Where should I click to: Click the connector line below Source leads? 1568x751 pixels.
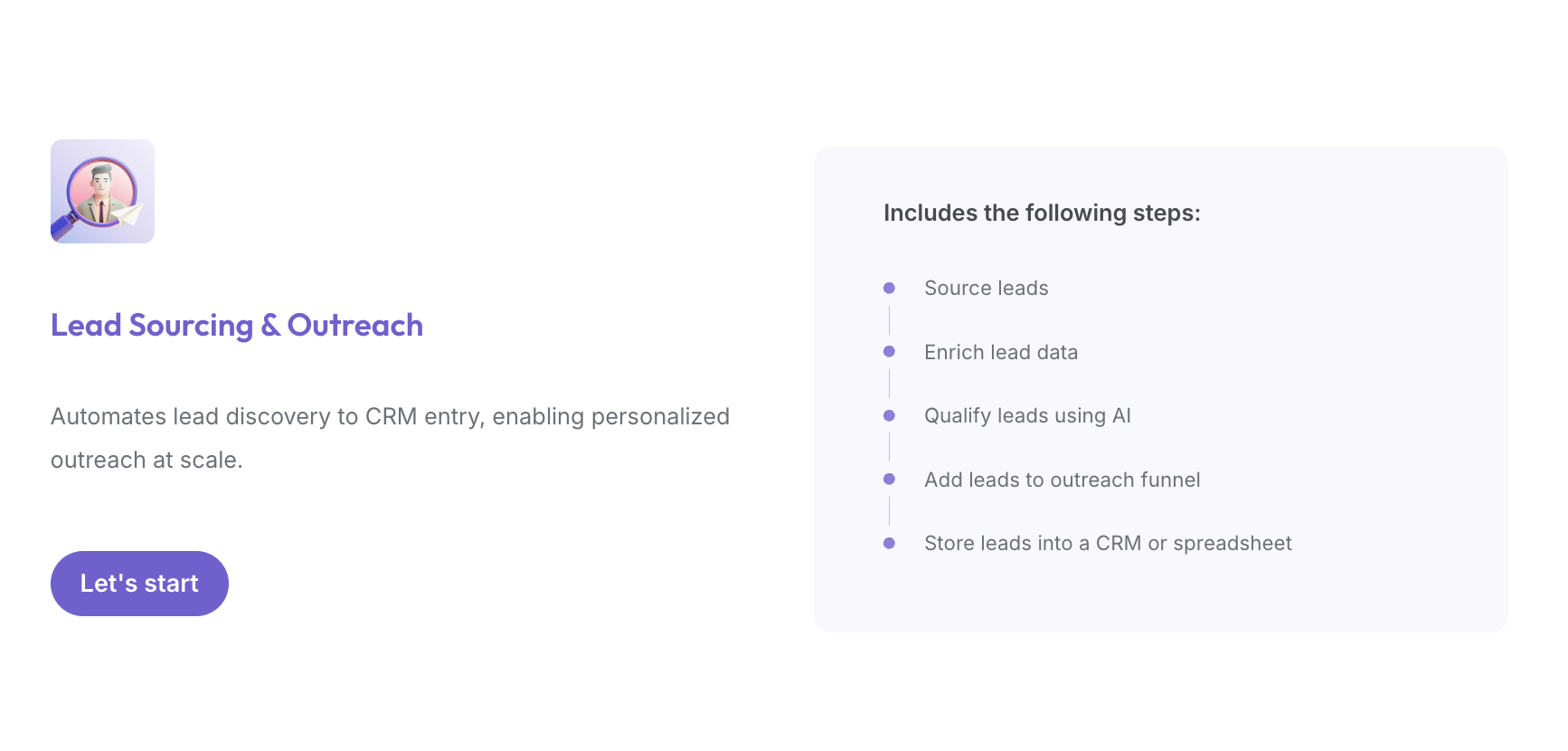[x=889, y=319]
